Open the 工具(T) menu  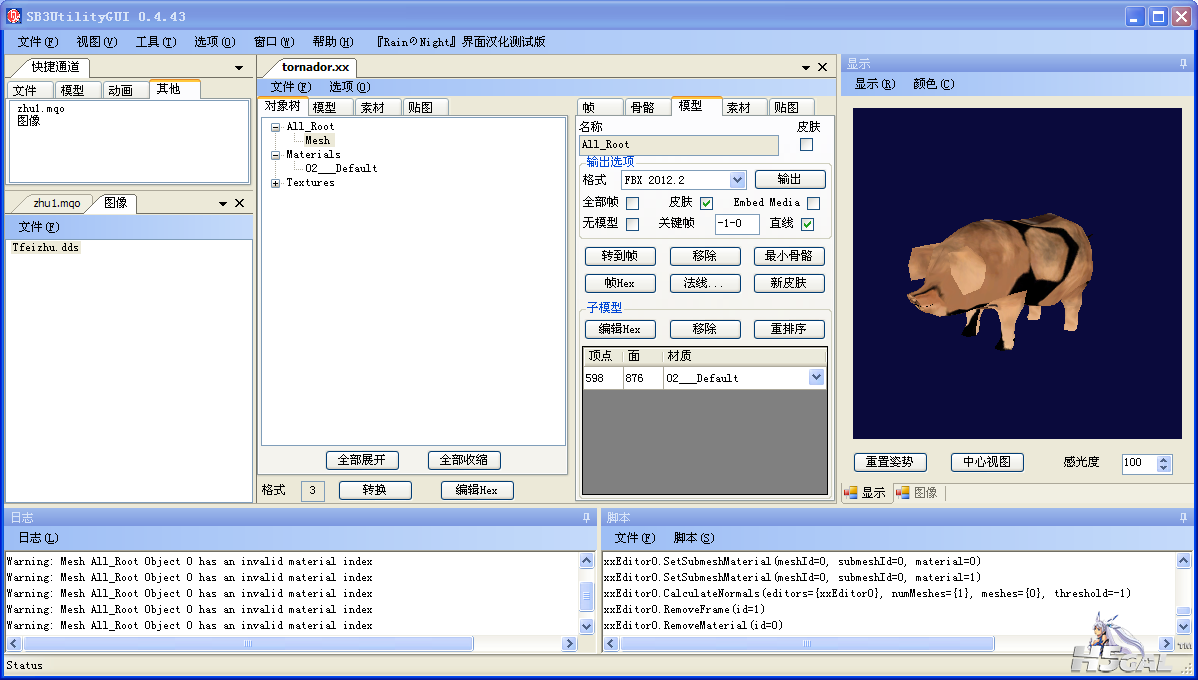click(156, 42)
